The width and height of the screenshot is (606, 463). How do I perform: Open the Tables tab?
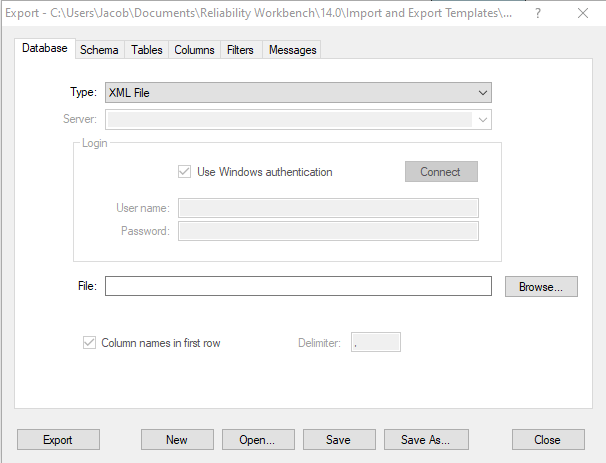click(147, 50)
